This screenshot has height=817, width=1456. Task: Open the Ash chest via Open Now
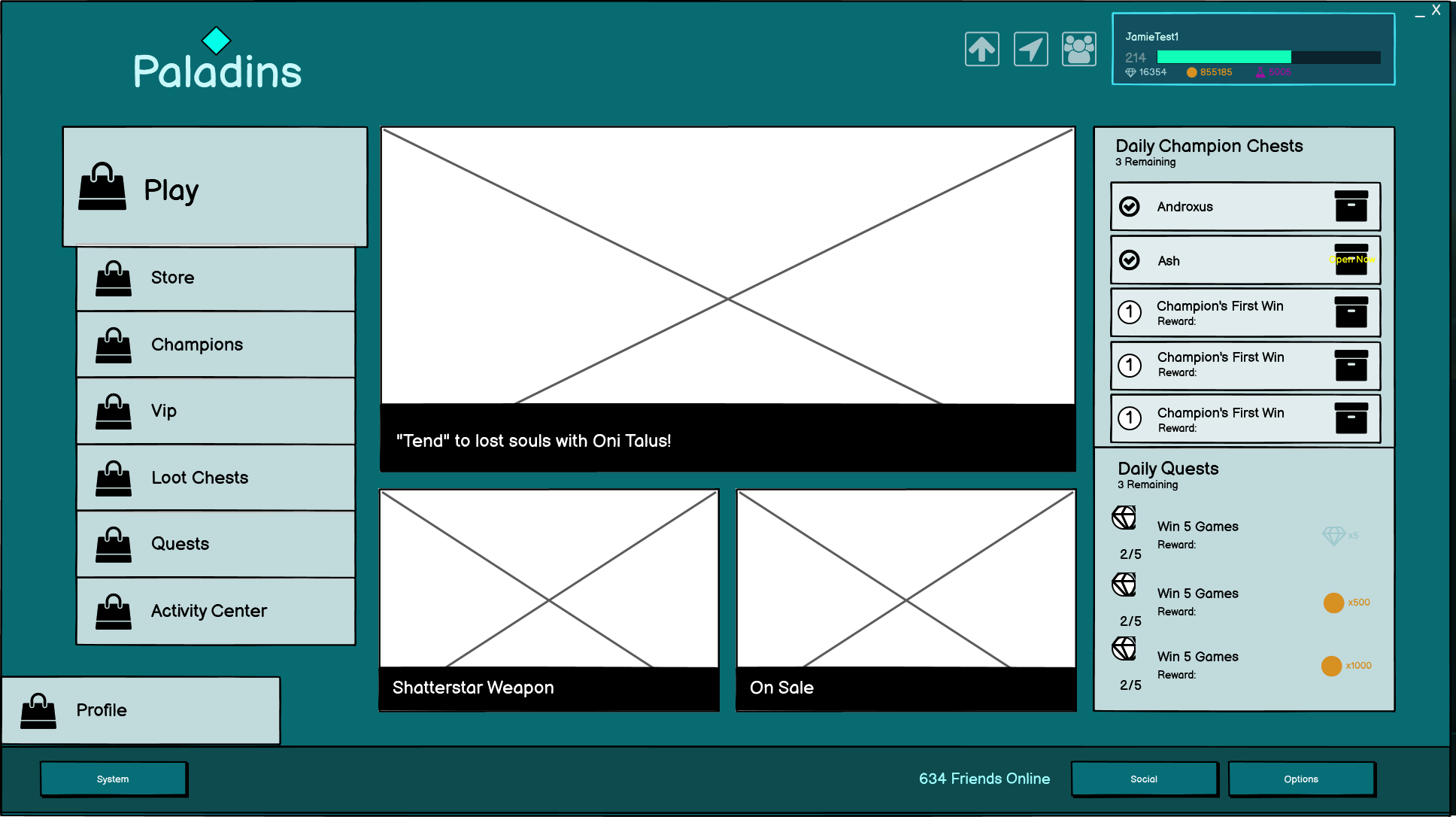point(1351,260)
